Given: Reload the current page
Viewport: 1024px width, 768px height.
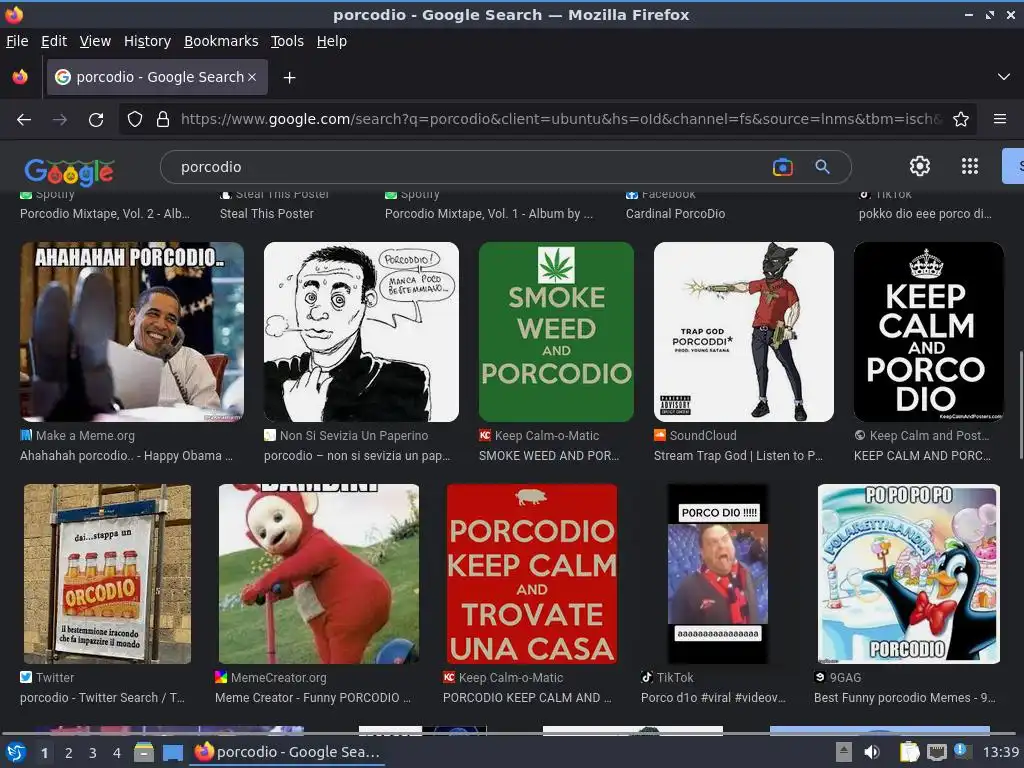Looking at the screenshot, I should (x=96, y=120).
